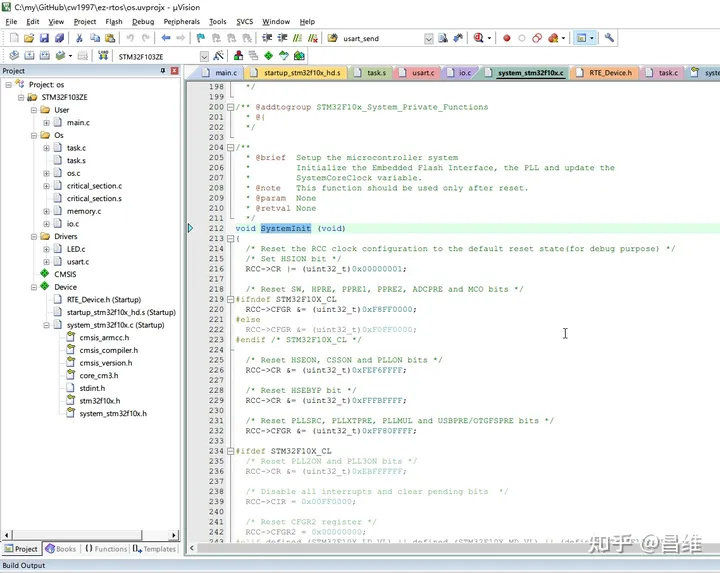
Task: Click the Translate file icon
Action: coord(14,56)
